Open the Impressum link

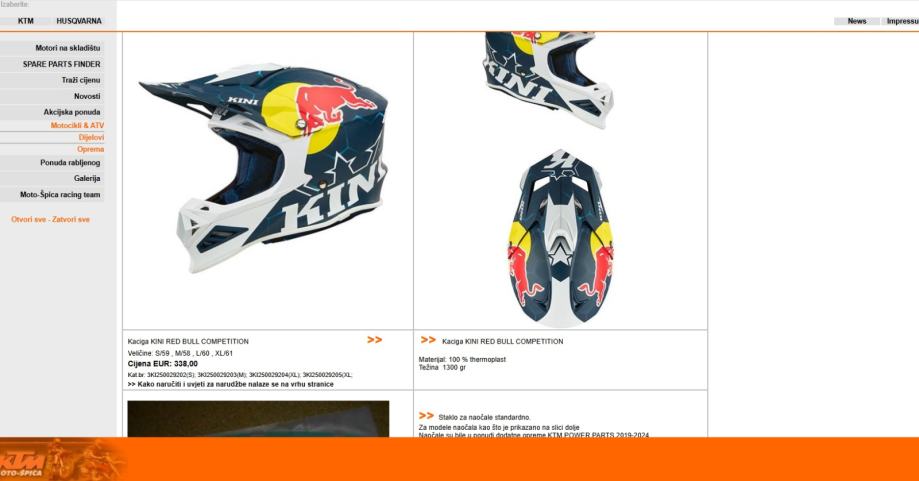[902, 21]
